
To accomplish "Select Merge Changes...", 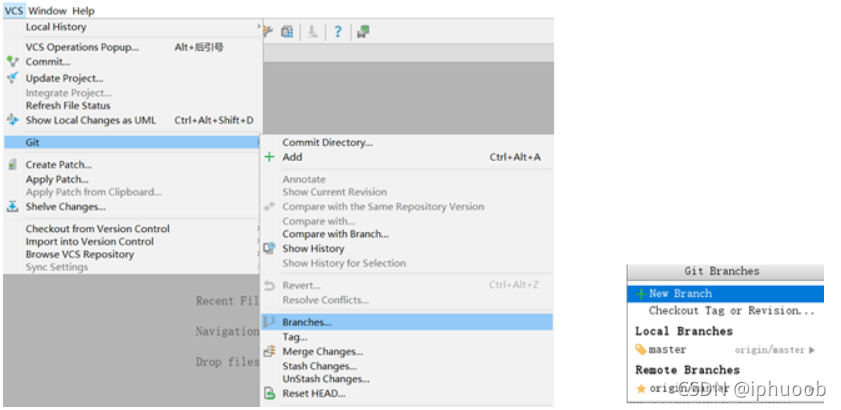I will [322, 352].
